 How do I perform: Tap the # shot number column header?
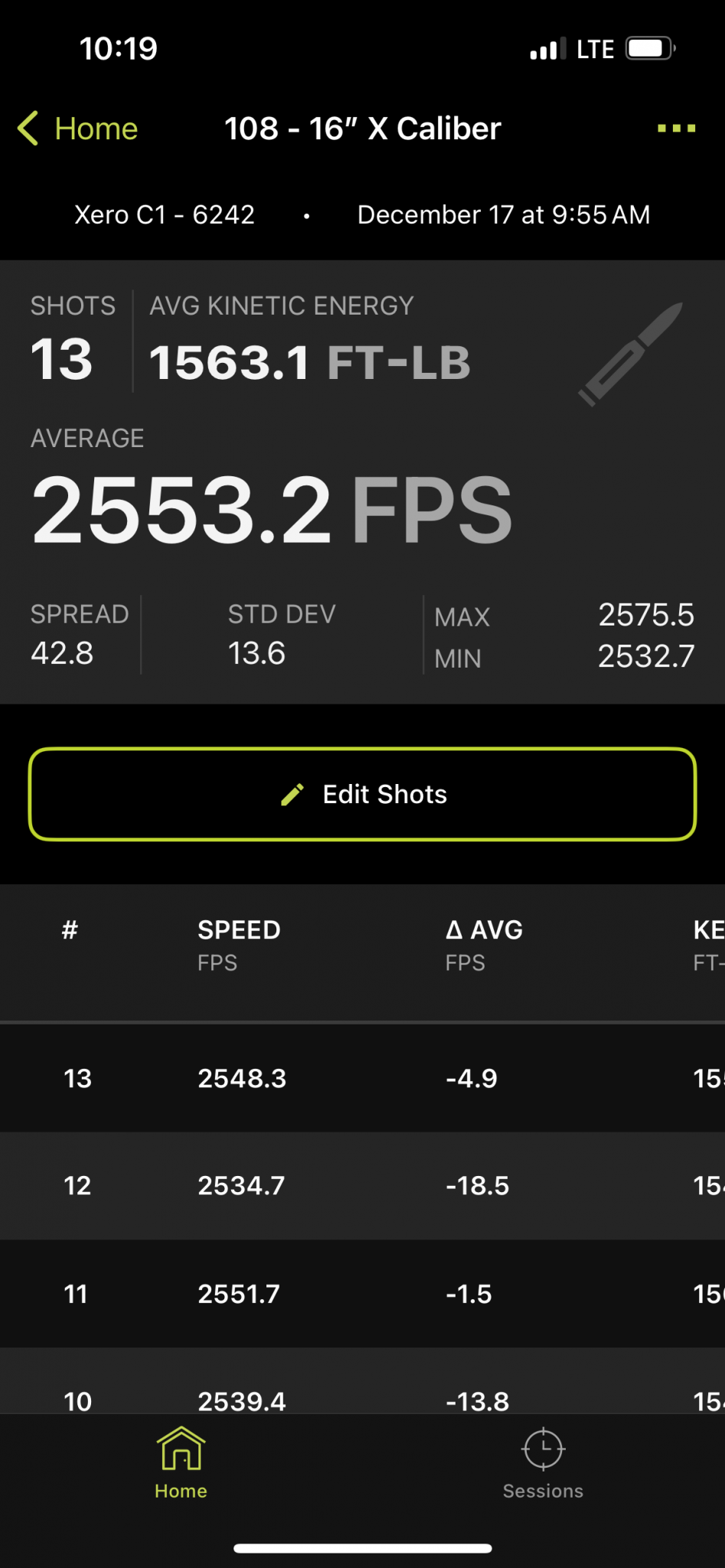pos(70,929)
